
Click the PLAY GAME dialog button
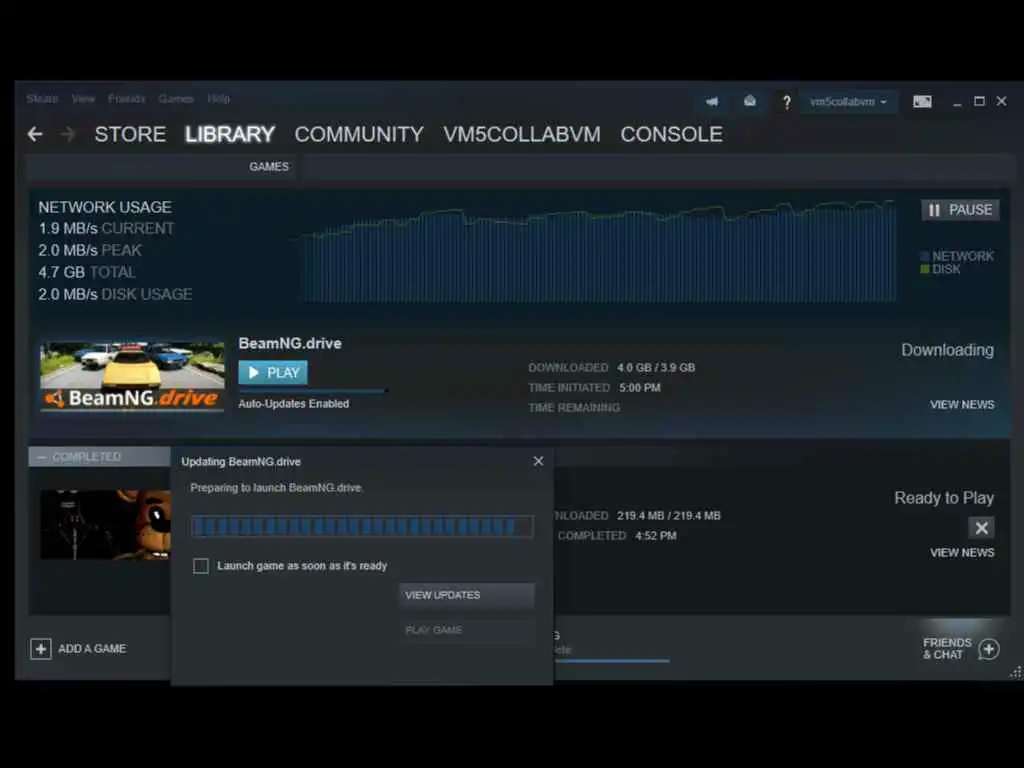pyautogui.click(x=466, y=630)
